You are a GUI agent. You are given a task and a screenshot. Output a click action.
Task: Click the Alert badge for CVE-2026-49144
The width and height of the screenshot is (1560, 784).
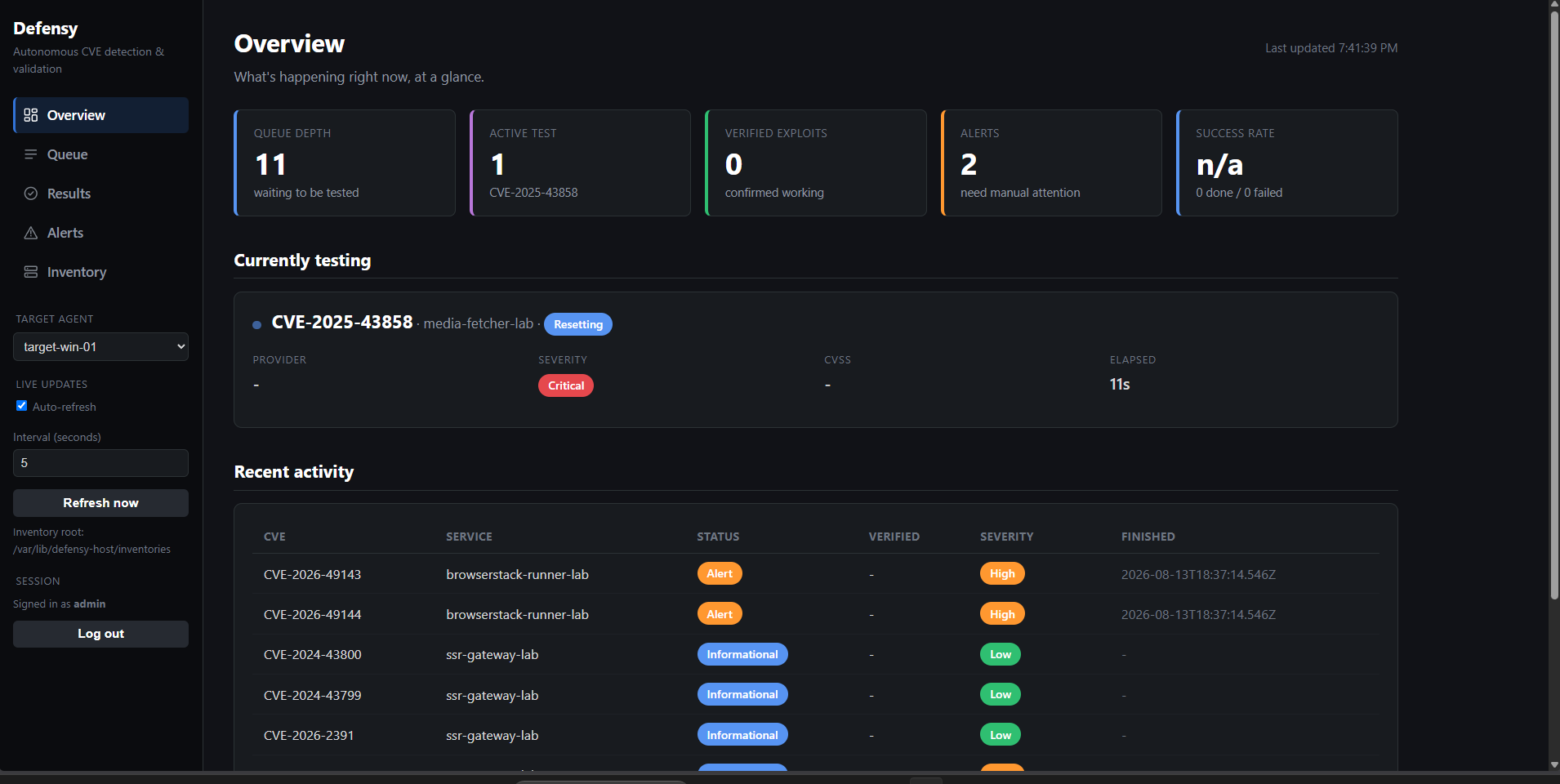pos(720,614)
